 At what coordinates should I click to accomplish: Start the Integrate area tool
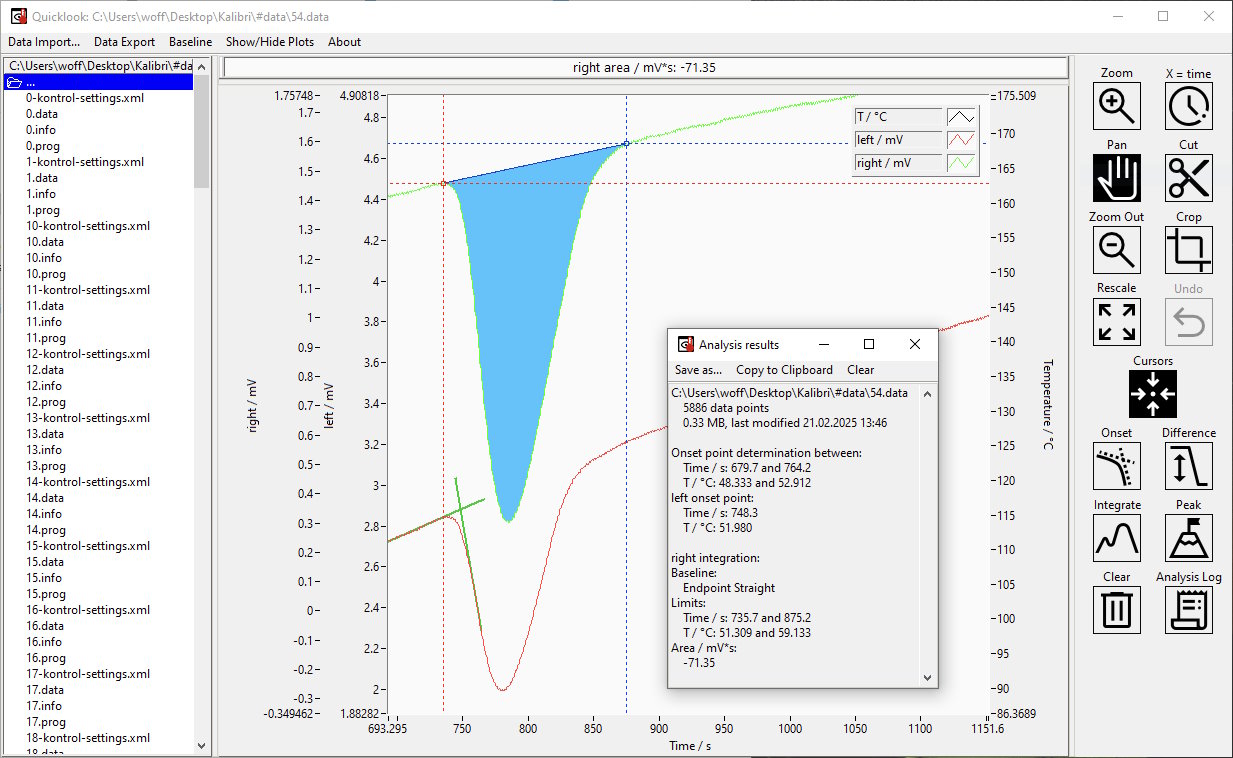1117,538
